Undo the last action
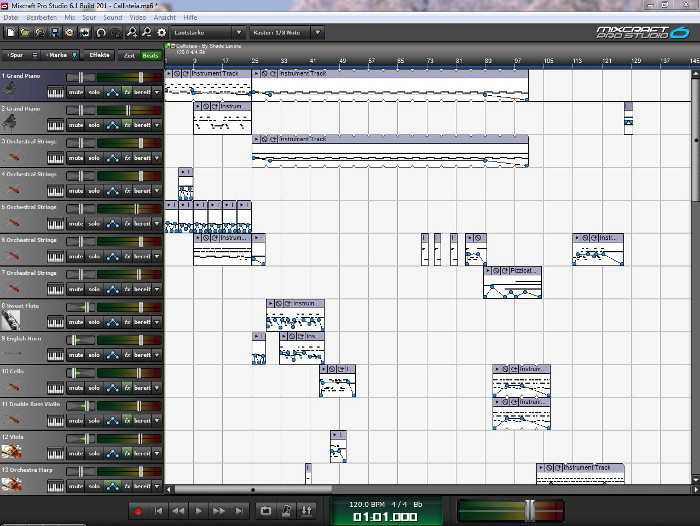The image size is (700, 526). click(x=101, y=33)
